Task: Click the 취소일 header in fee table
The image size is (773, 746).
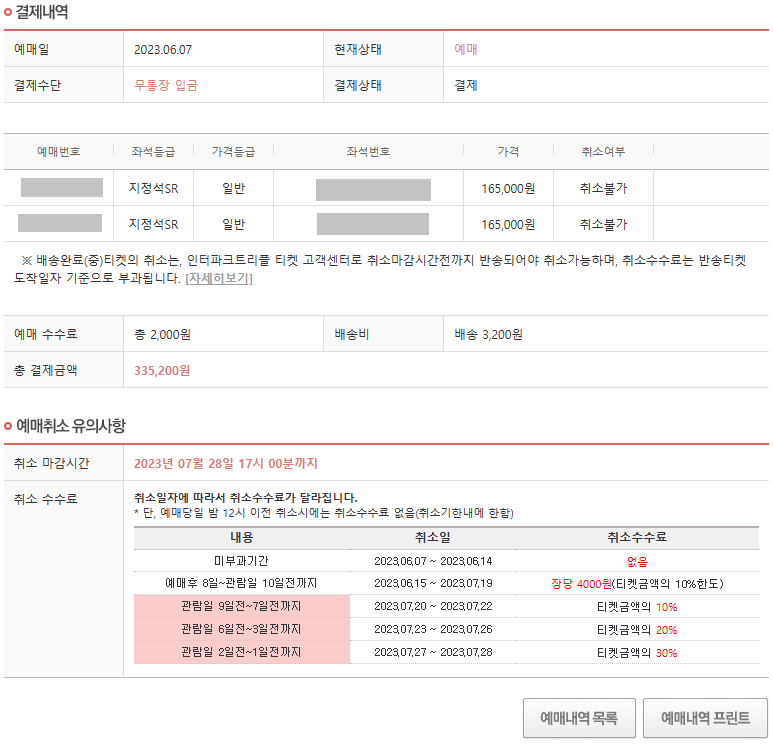Action: [x=433, y=537]
